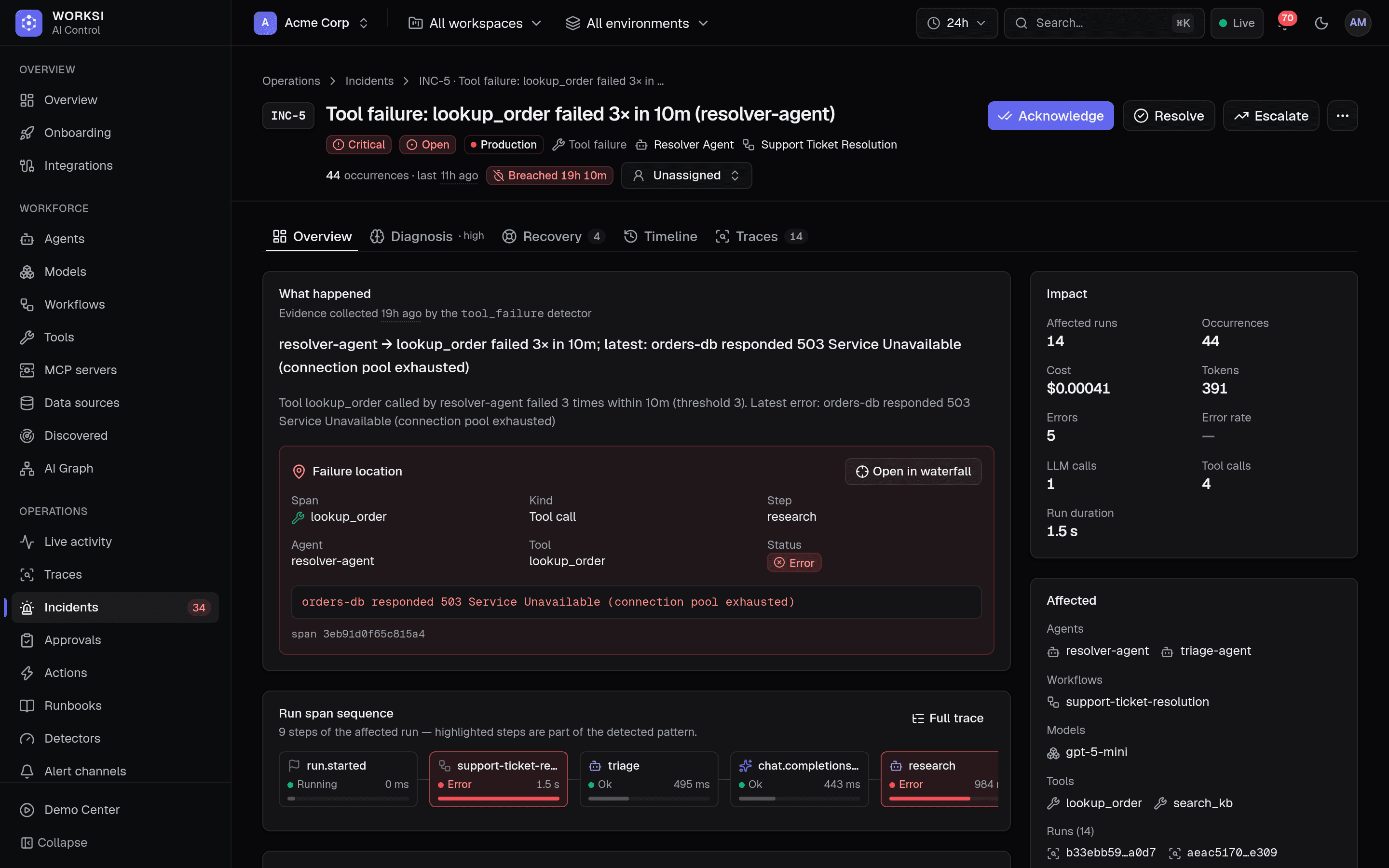This screenshot has height=868, width=1389.
Task: Open Live activity pulse icon
Action: 27,542
